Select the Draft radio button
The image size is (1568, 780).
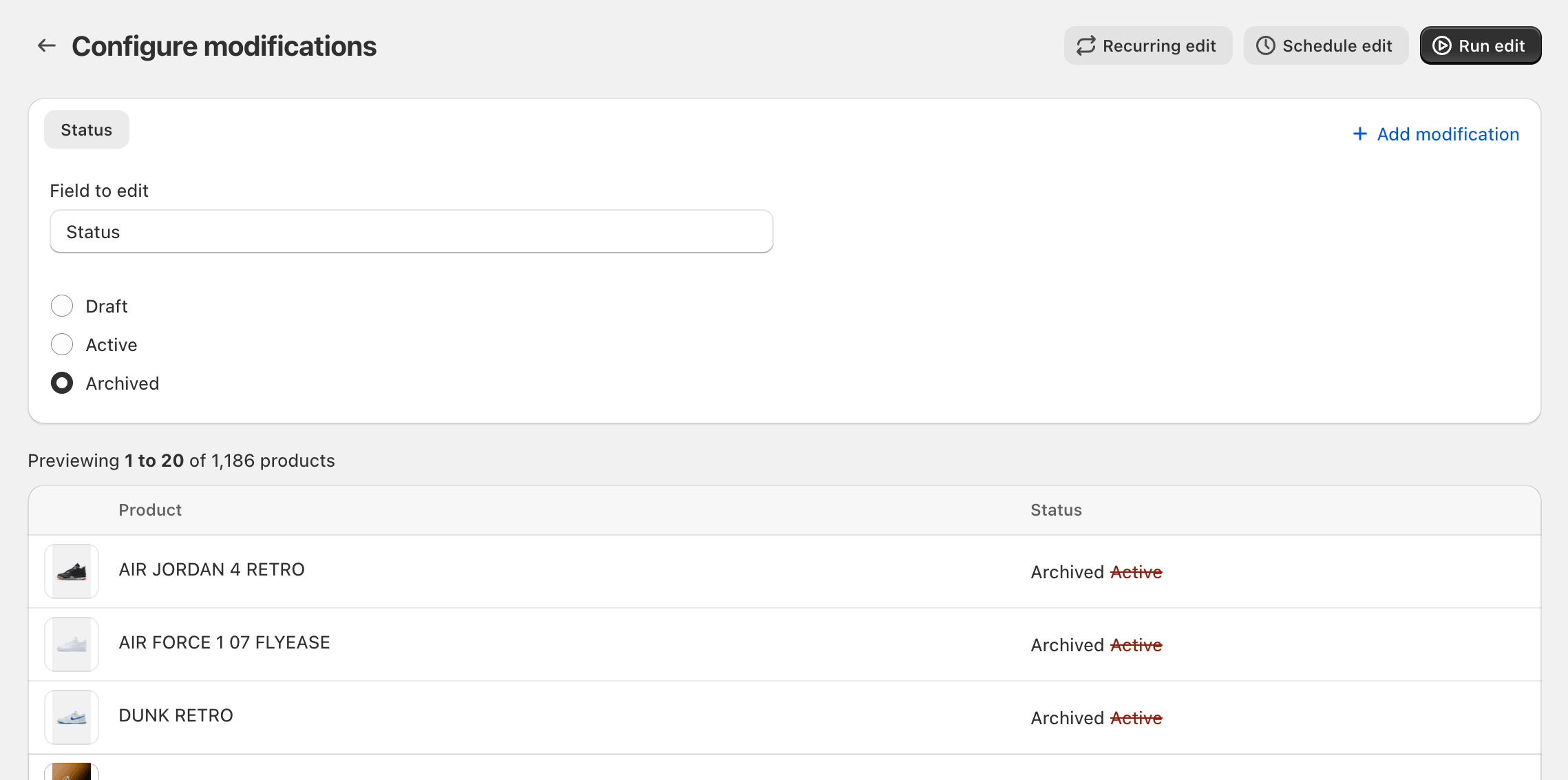click(x=61, y=306)
